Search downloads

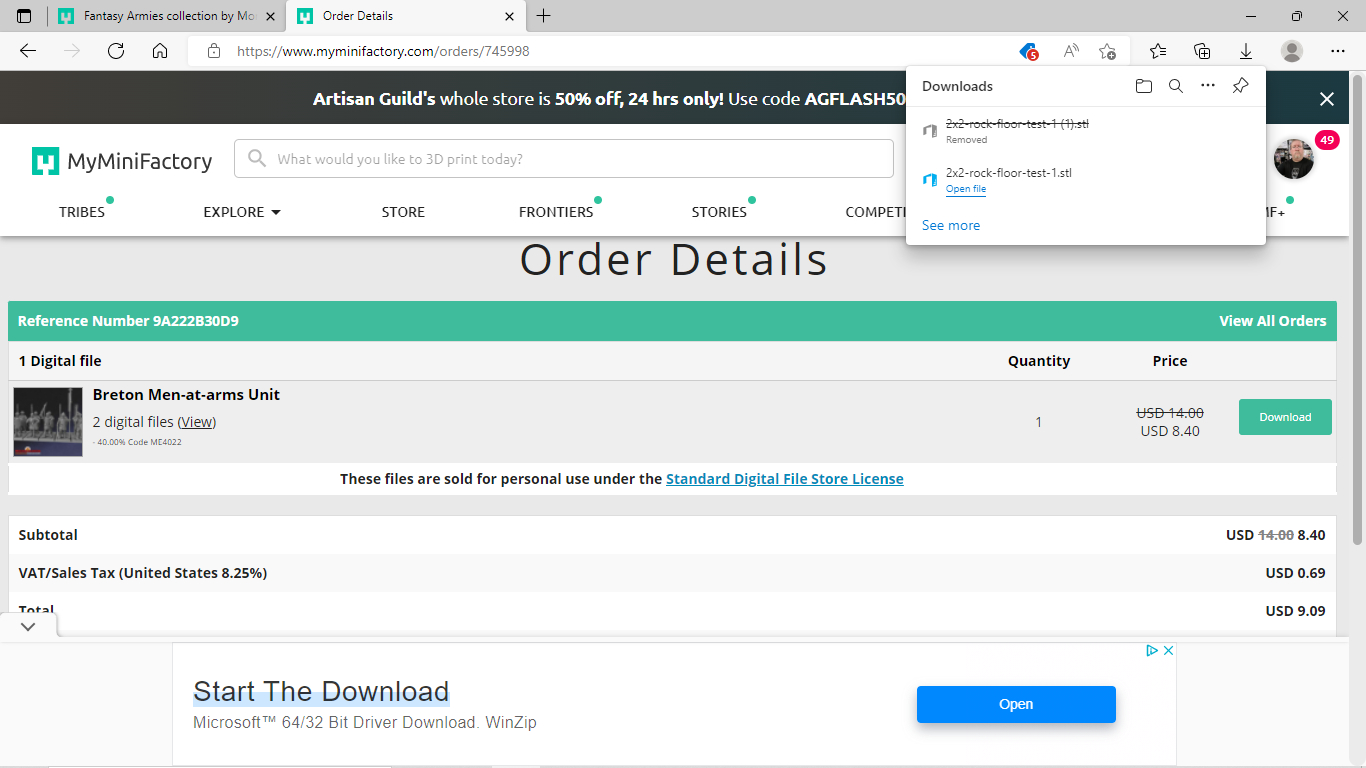point(1176,86)
